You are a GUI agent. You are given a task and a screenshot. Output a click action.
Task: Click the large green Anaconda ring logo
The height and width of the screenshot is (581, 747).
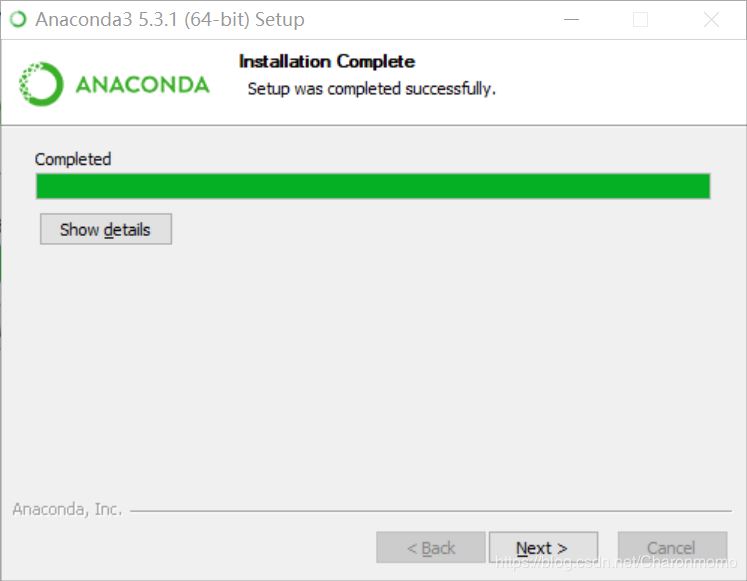point(41,84)
